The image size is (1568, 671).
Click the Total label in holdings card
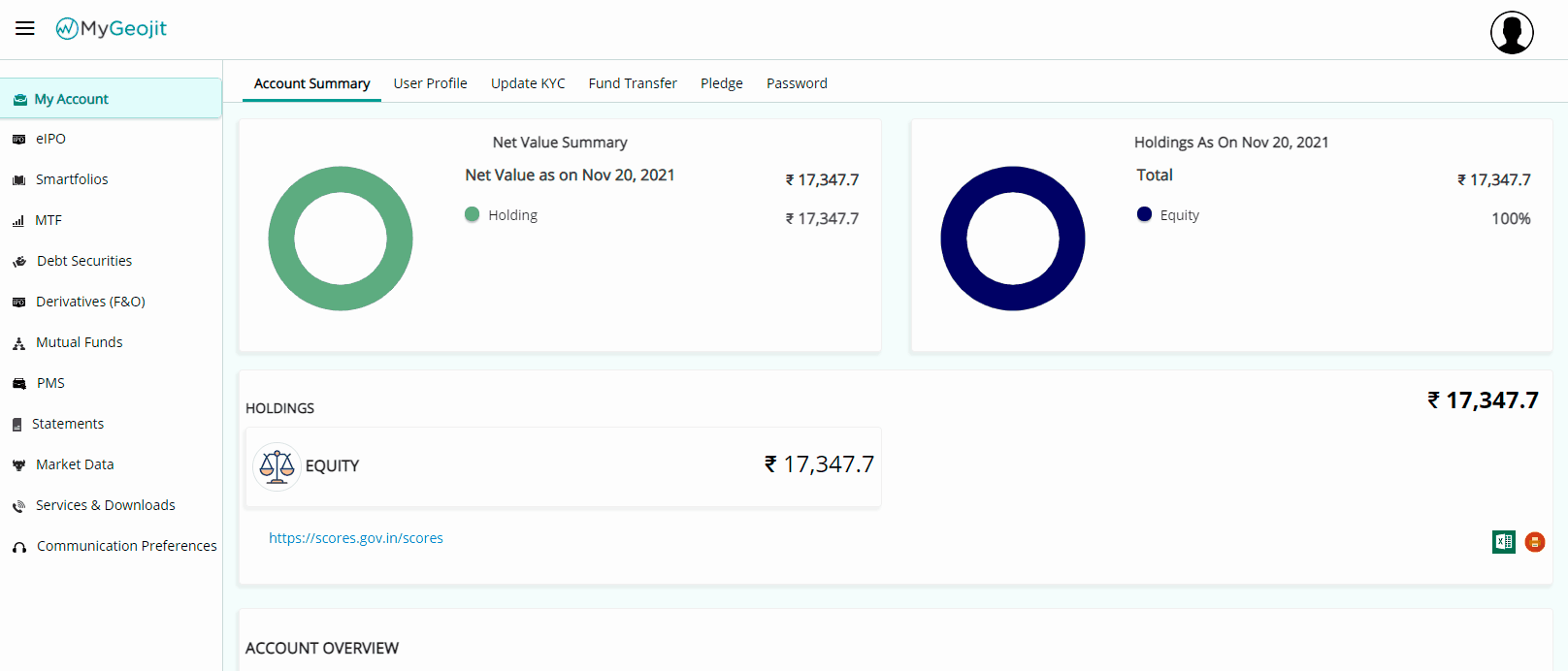point(1155,176)
